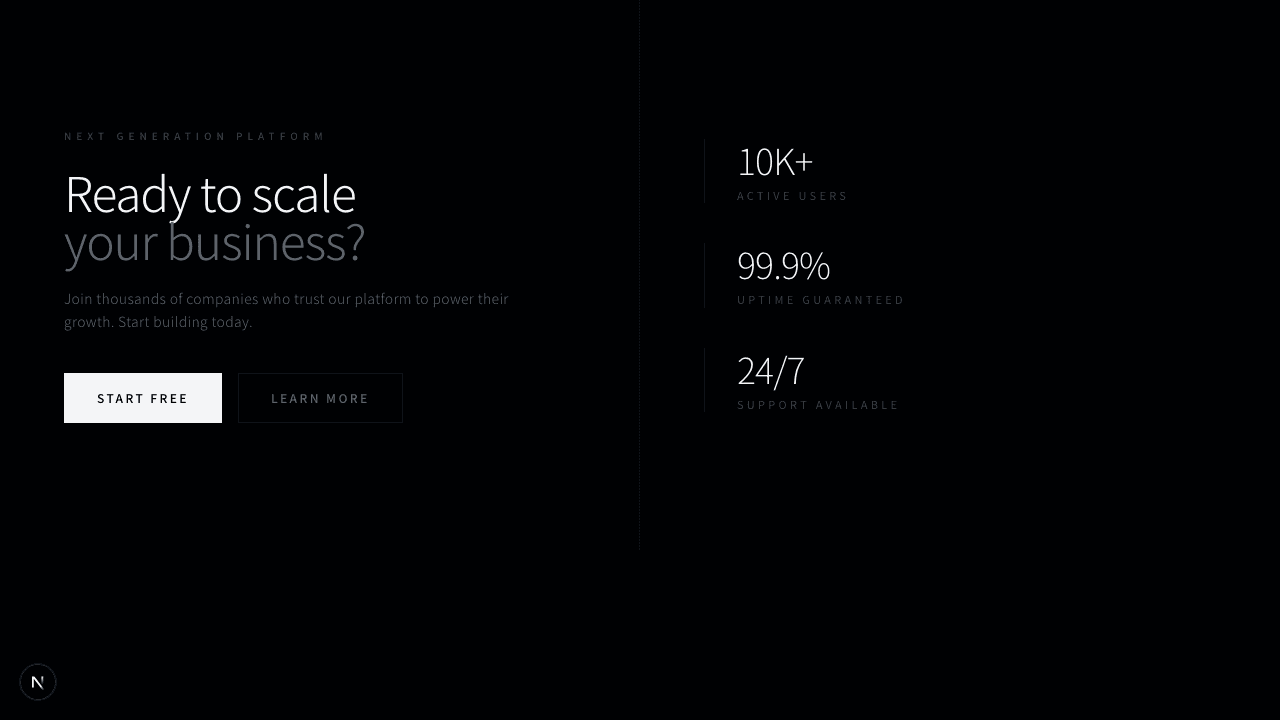The height and width of the screenshot is (720, 1280).
Task: Click the 24/7 statistic number
Action: (x=770, y=371)
